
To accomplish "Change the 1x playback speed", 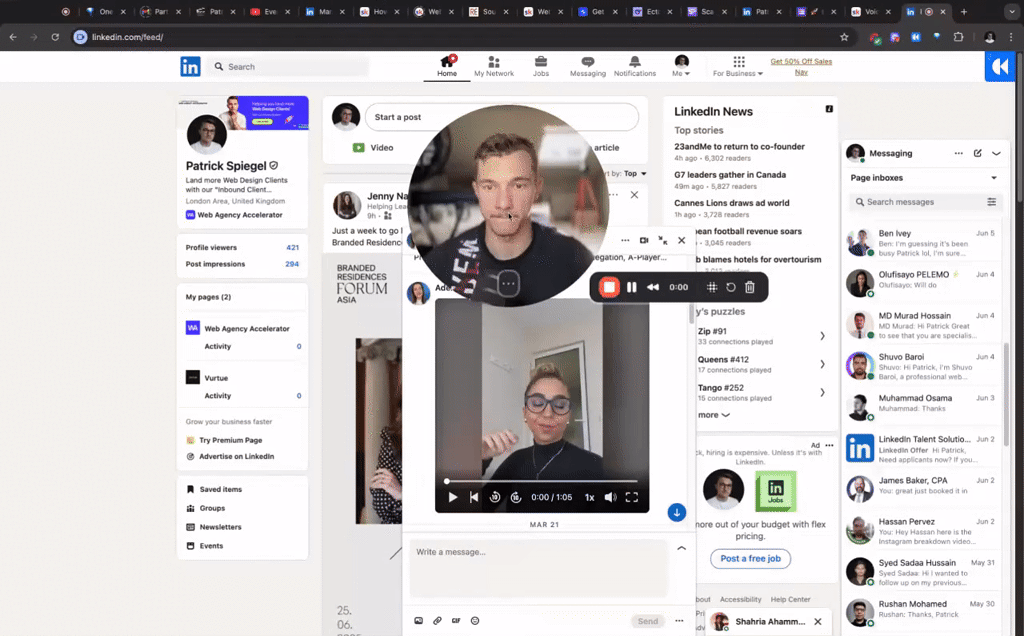I will point(590,497).
